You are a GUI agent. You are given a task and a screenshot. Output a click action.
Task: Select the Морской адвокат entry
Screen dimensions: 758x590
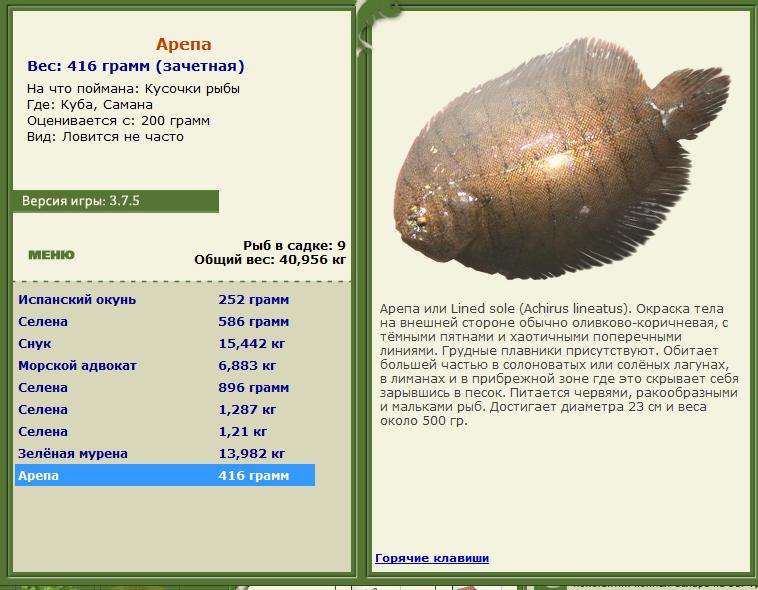tap(165, 366)
